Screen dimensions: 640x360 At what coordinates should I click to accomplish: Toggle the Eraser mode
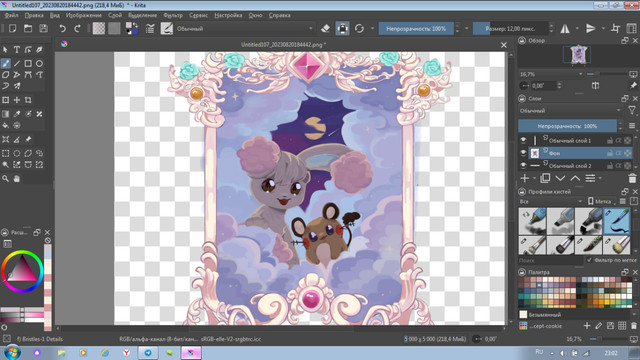tap(325, 29)
